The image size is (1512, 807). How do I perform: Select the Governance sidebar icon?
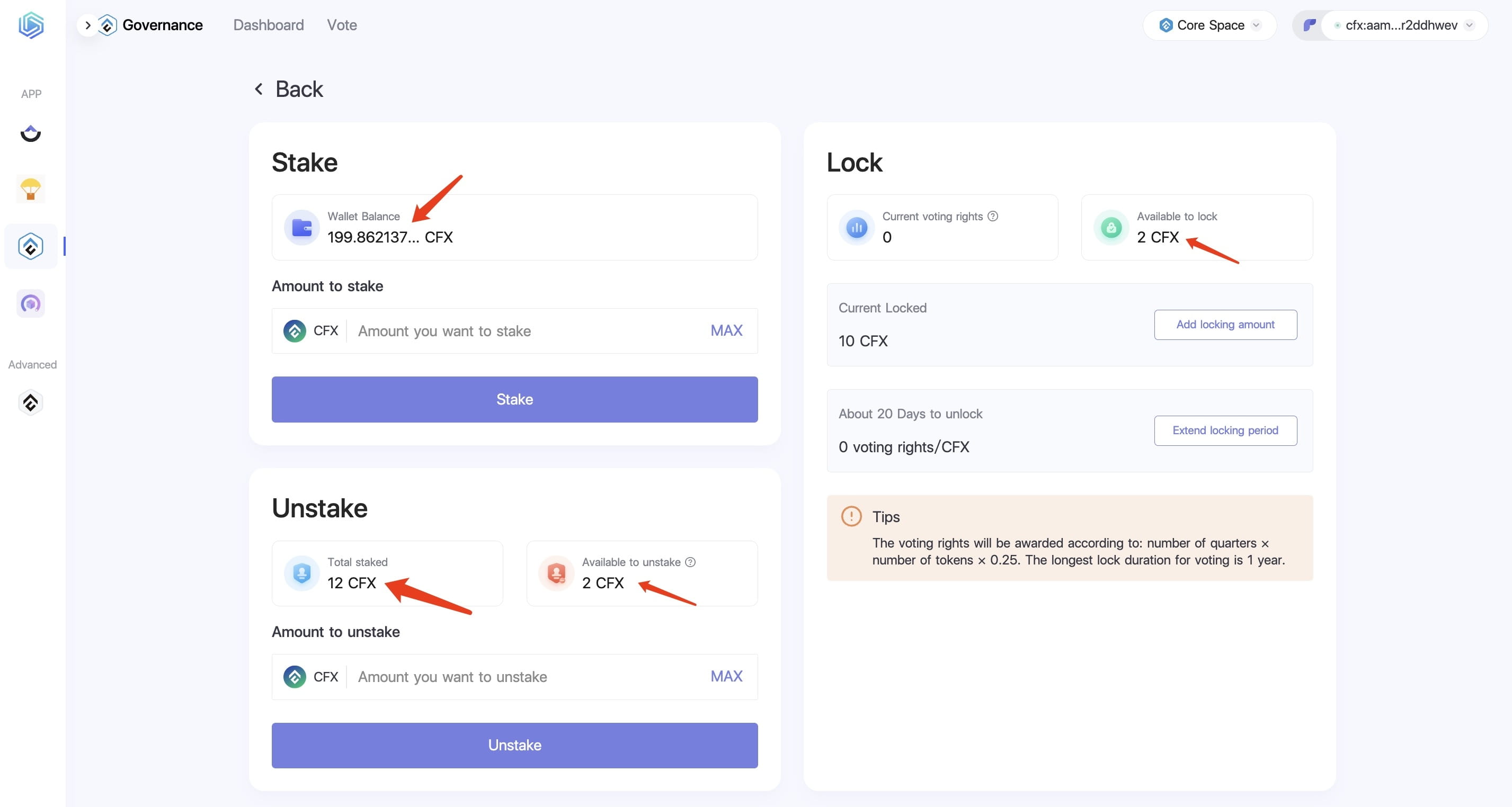pos(31,246)
